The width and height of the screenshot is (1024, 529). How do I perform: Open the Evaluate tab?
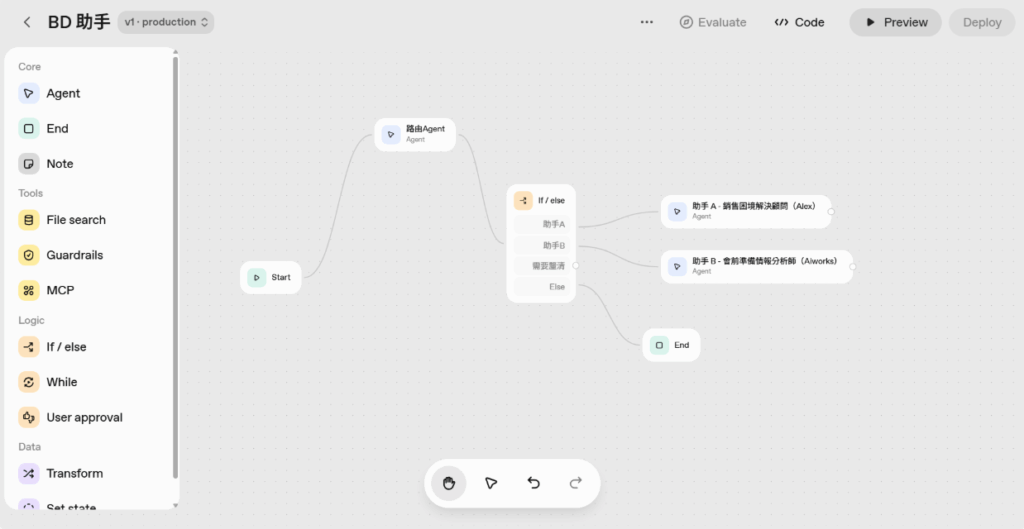(x=713, y=22)
